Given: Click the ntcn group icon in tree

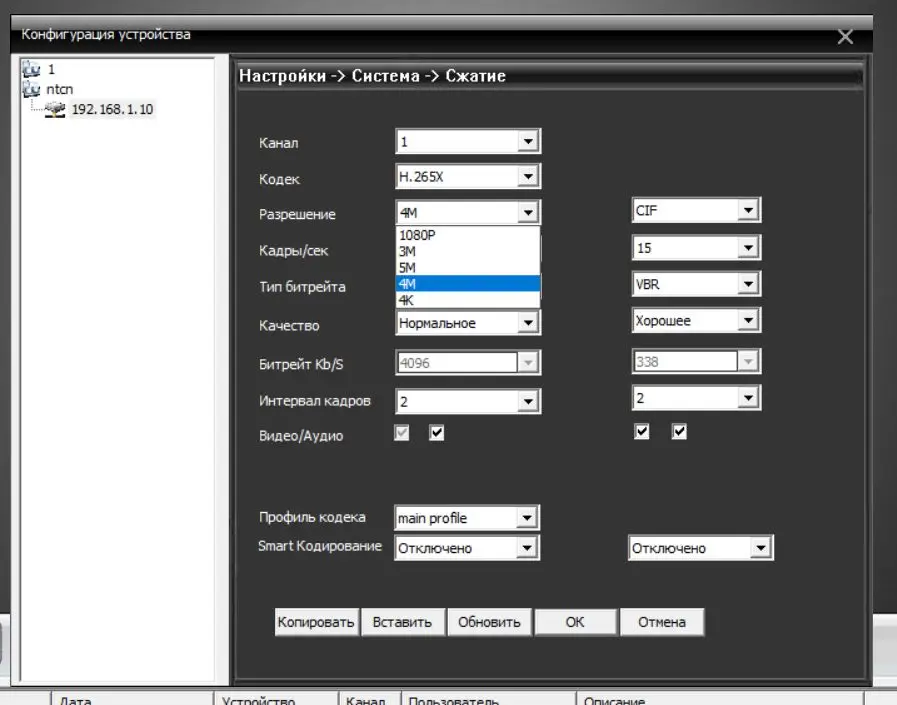Looking at the screenshot, I should 31,89.
